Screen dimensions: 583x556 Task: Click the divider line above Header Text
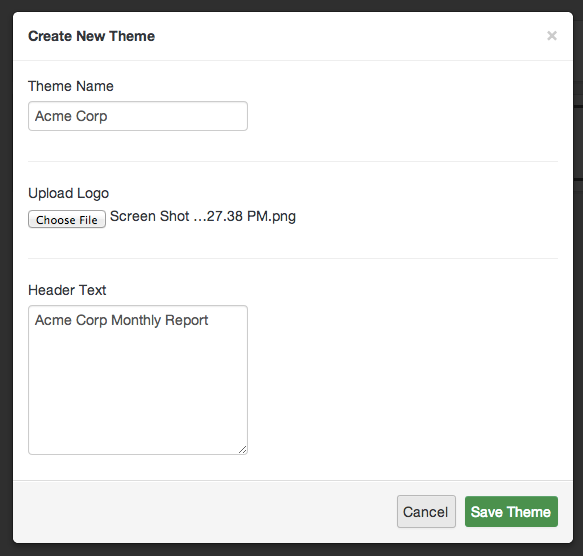(293, 258)
